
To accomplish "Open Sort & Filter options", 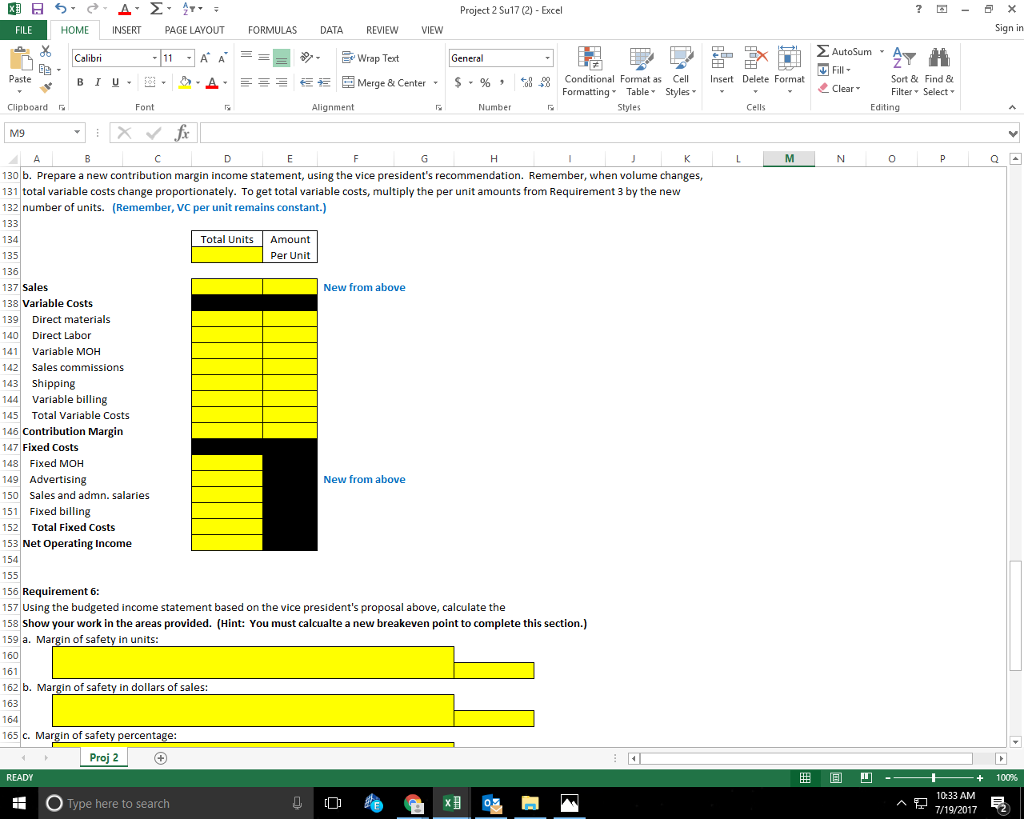I will pyautogui.click(x=904, y=72).
